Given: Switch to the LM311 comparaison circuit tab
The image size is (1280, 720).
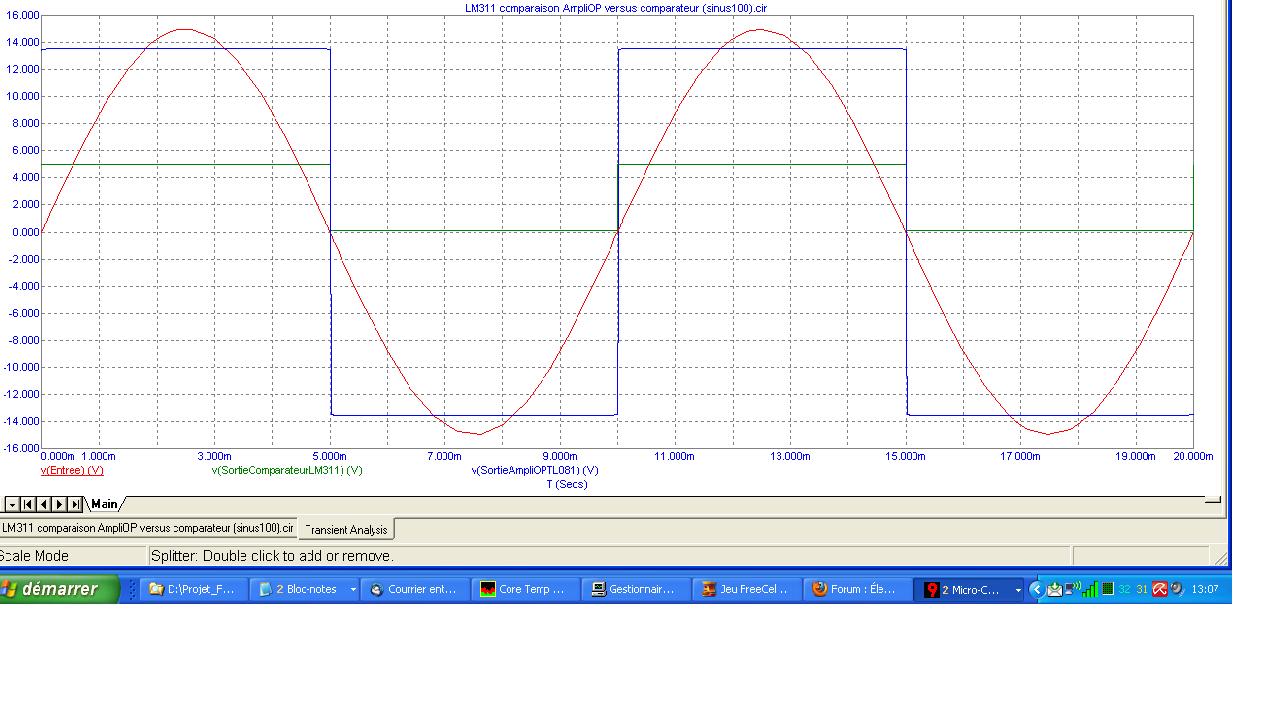Looking at the screenshot, I should pos(148,528).
